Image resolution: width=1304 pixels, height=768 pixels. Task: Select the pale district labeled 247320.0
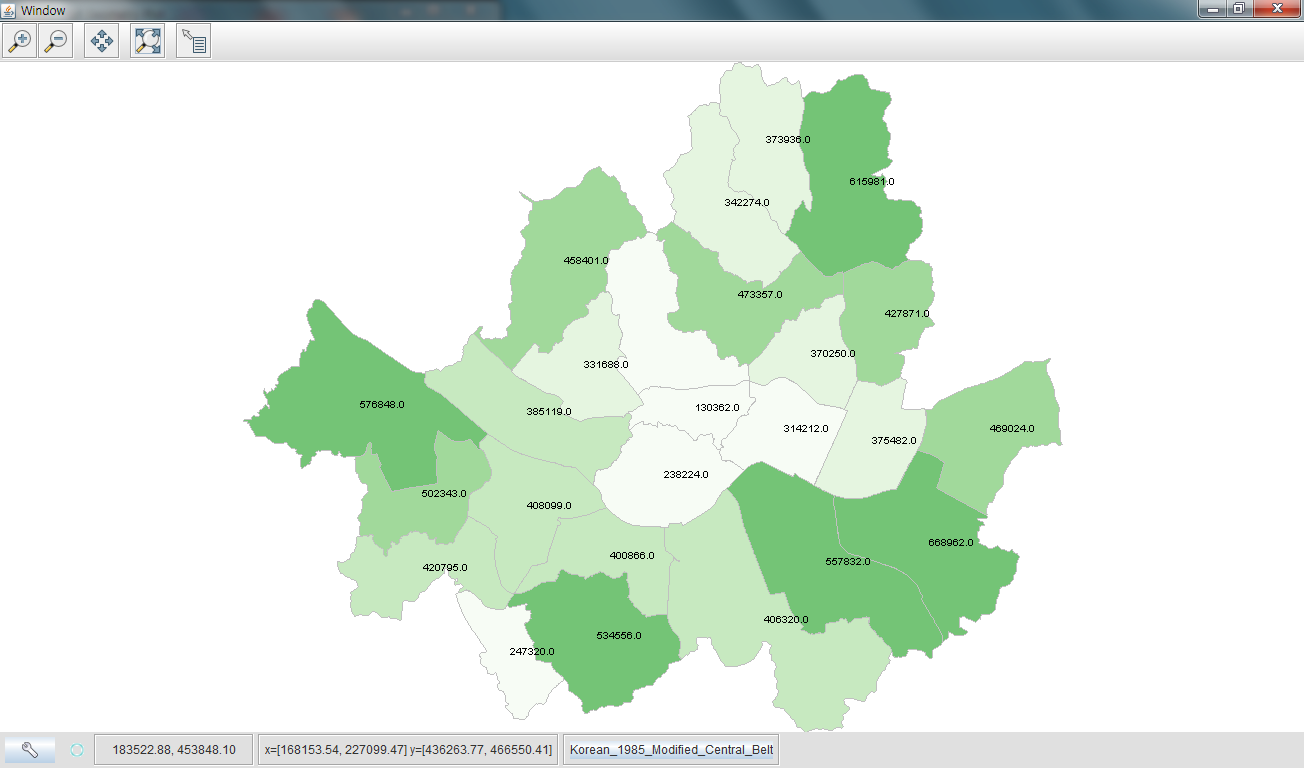pos(528,651)
